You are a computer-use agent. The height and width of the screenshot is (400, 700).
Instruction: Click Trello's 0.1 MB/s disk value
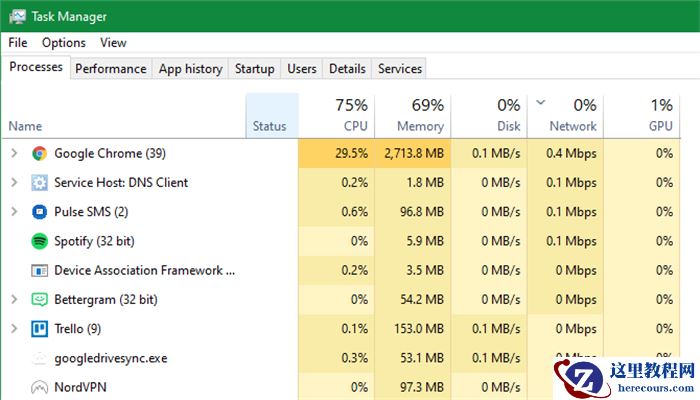[496, 329]
